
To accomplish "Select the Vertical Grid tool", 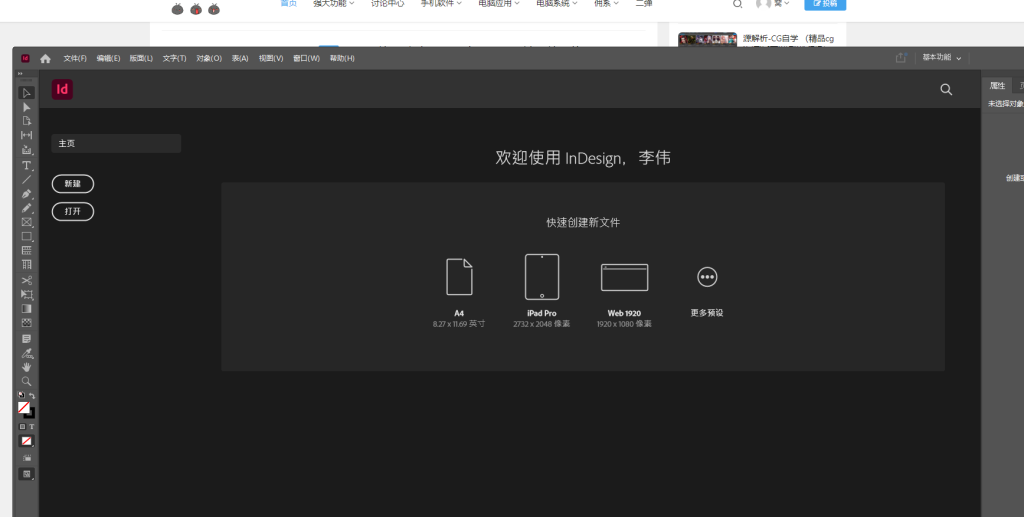I will pyautogui.click(x=26, y=265).
